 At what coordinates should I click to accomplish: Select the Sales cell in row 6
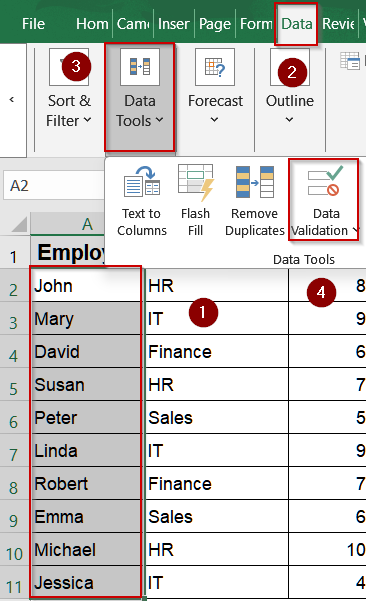point(217,417)
